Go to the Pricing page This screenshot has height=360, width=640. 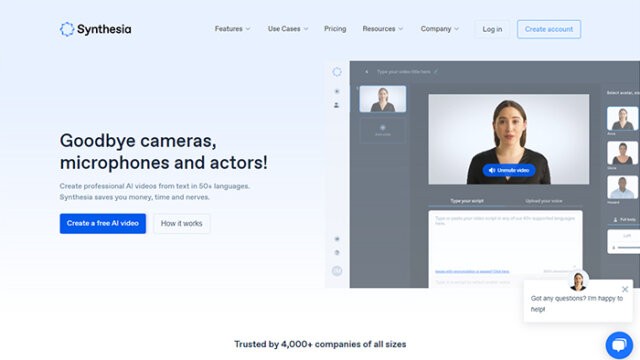(x=335, y=29)
